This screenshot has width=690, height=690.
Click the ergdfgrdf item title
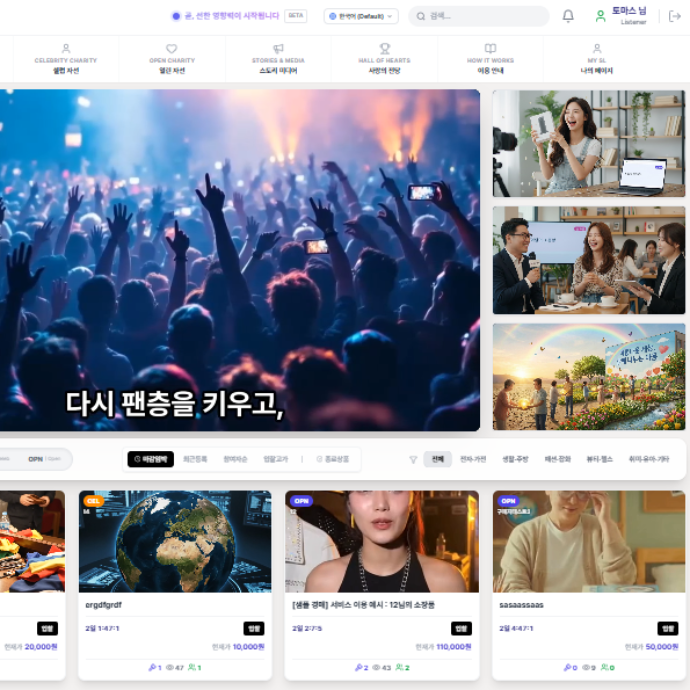pyautogui.click(x=103, y=605)
